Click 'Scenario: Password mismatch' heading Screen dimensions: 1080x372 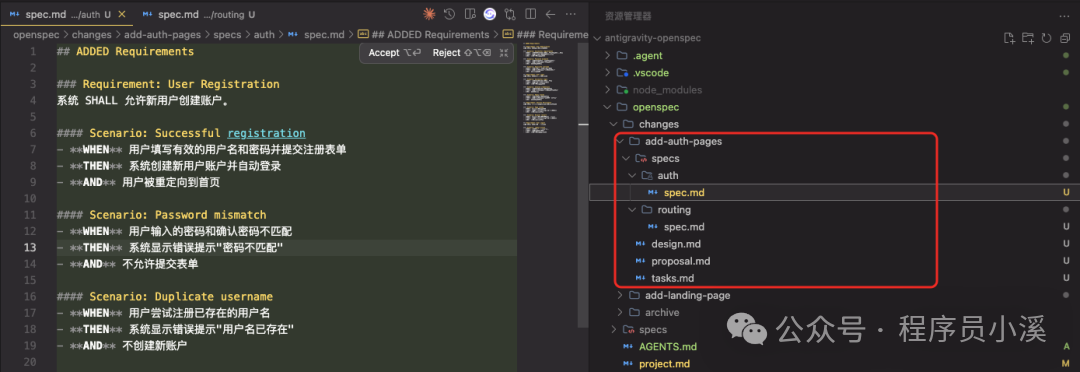click(x=162, y=215)
